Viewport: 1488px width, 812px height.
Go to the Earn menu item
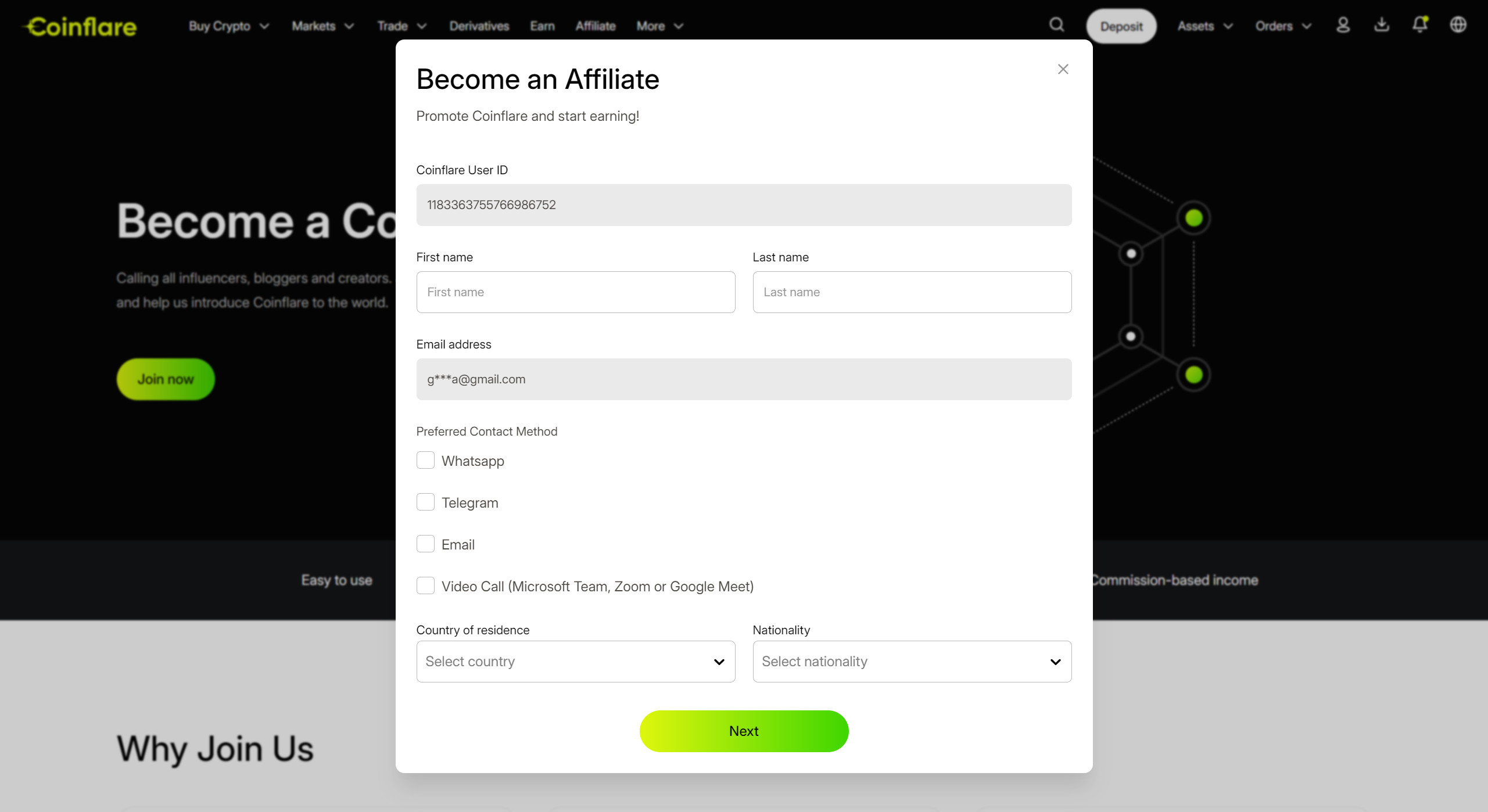542,26
